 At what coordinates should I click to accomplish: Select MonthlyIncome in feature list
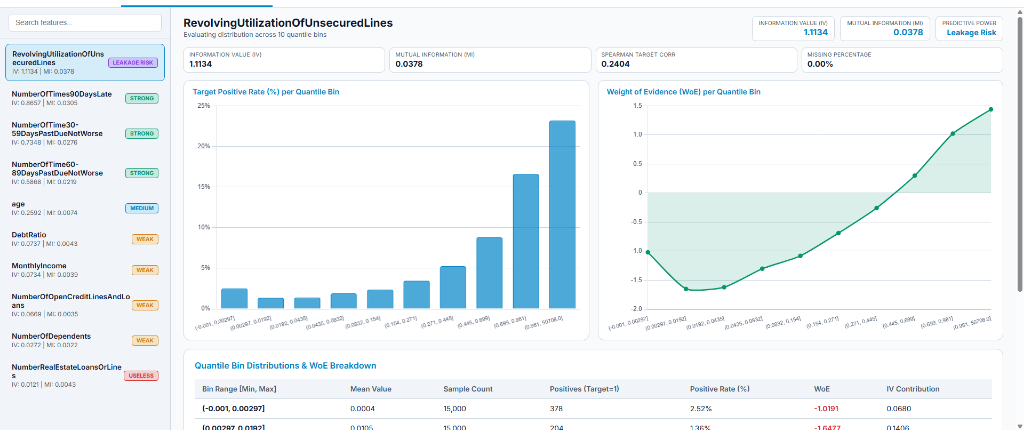(85, 270)
